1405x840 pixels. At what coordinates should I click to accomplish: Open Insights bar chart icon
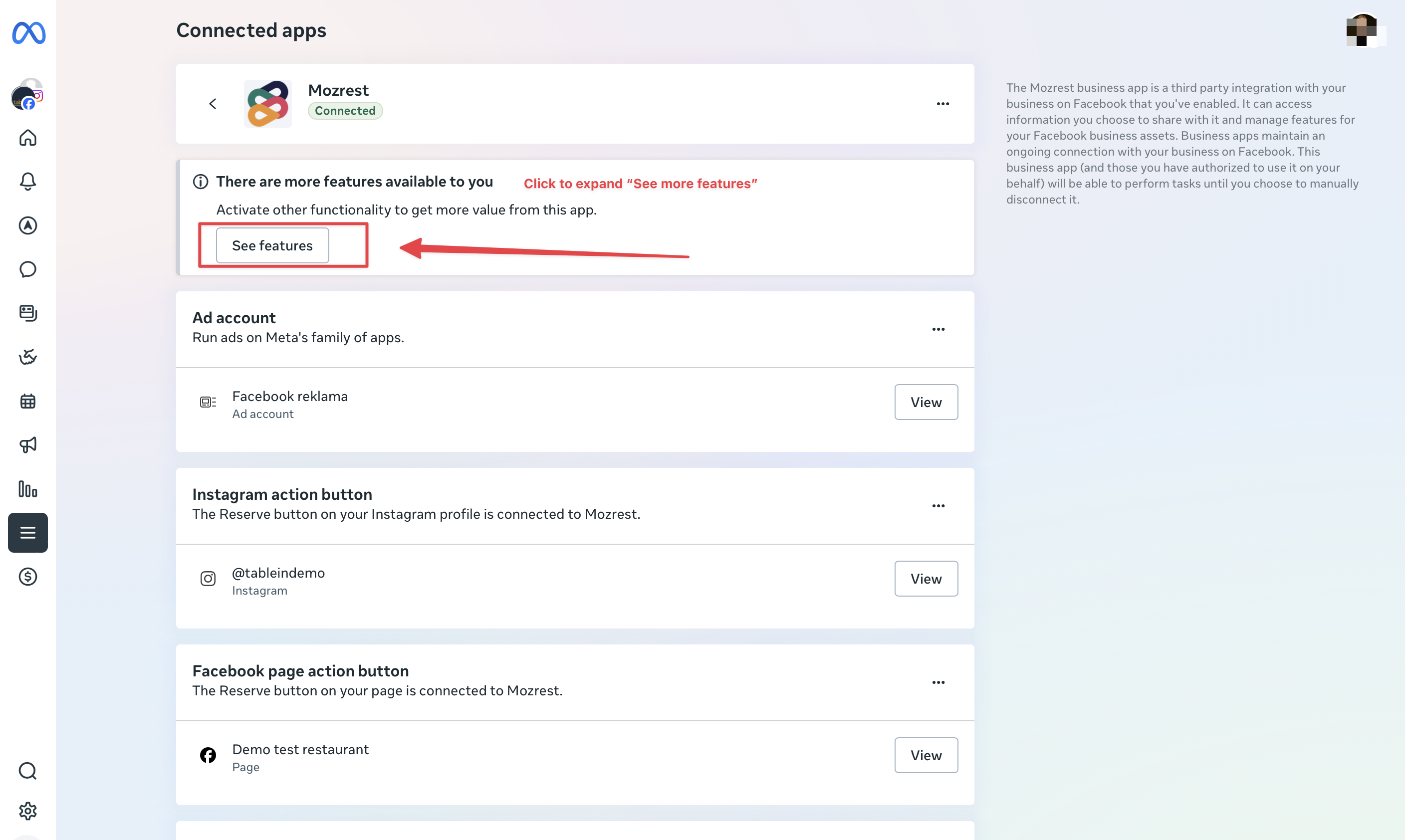click(x=28, y=489)
